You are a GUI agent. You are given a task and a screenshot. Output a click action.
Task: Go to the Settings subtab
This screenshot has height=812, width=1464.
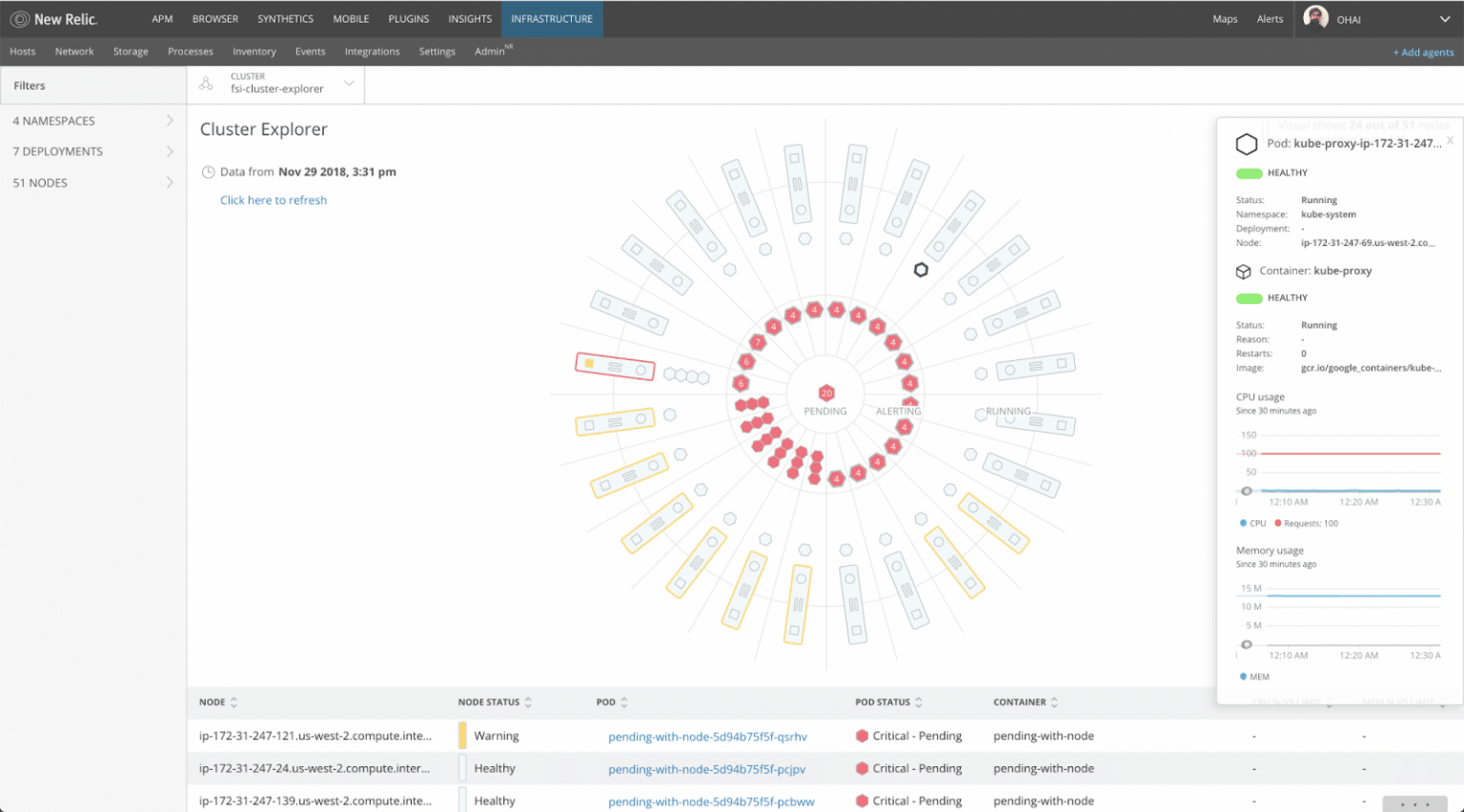pos(437,51)
